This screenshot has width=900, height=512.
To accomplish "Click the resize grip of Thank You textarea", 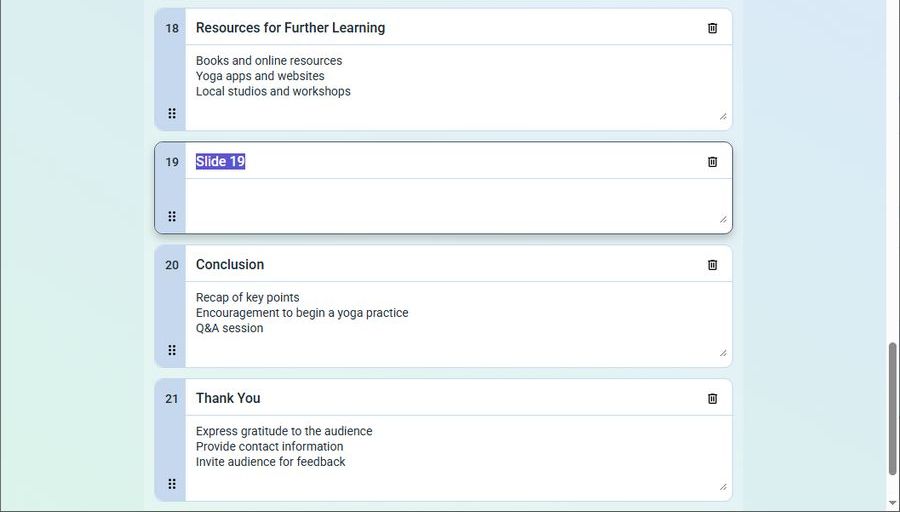I will [x=723, y=487].
